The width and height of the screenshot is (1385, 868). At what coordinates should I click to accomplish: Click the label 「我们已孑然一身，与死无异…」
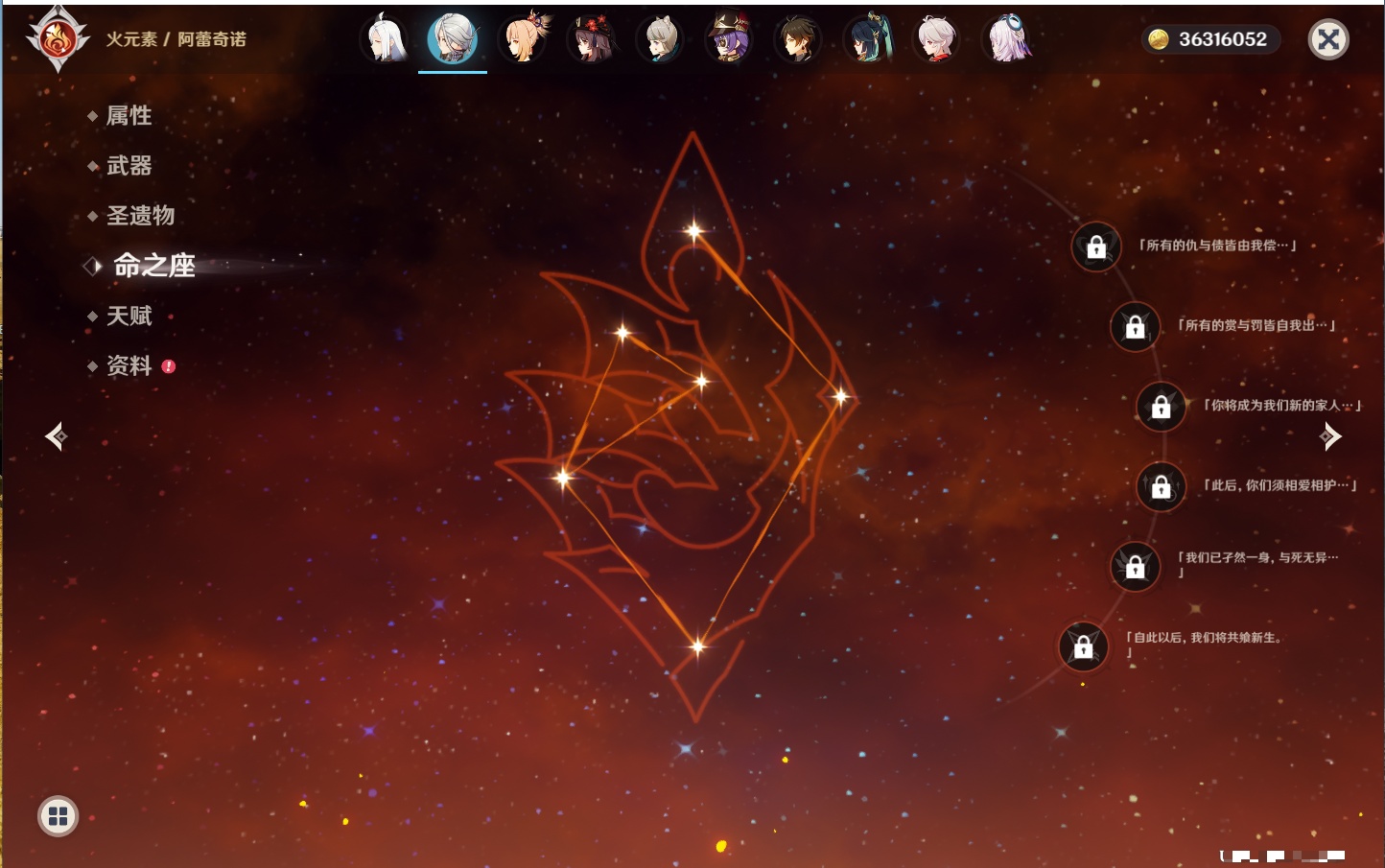tap(1257, 564)
